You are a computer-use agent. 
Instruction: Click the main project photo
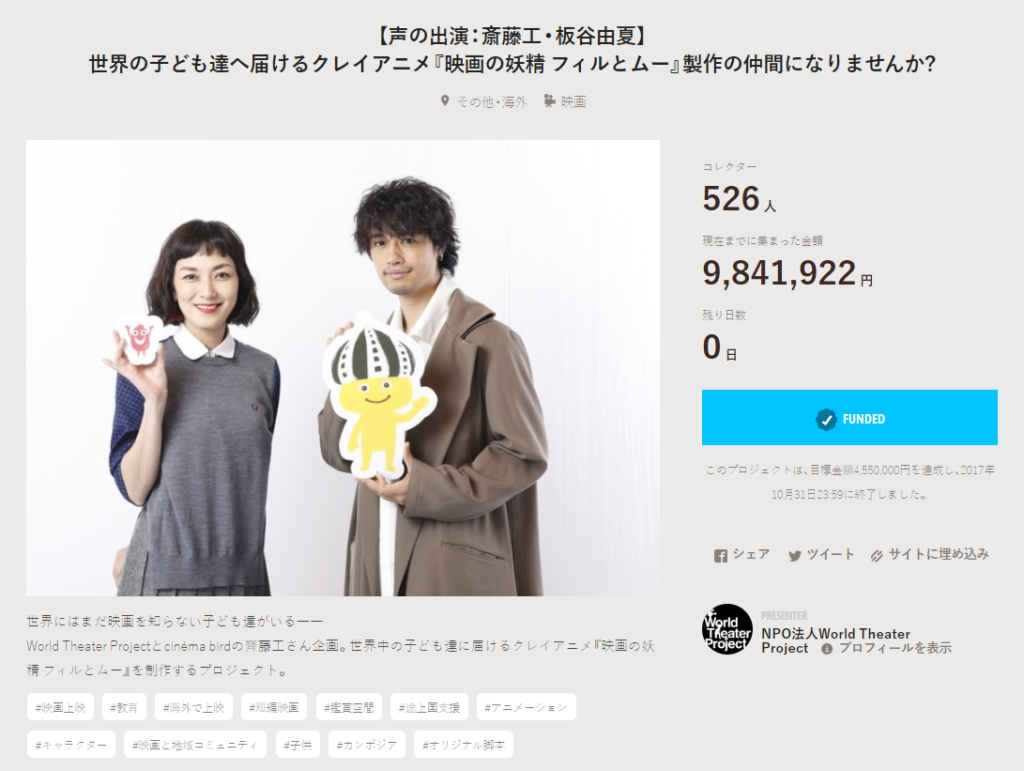tap(343, 368)
